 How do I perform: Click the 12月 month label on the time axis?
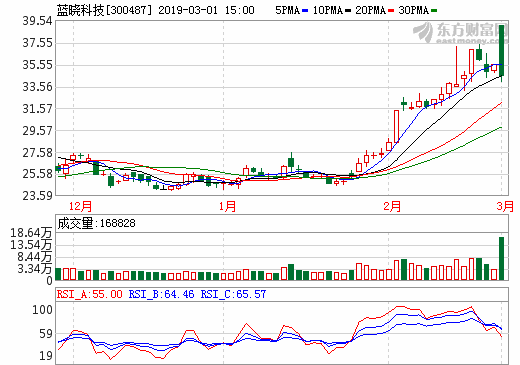pyautogui.click(x=80, y=206)
